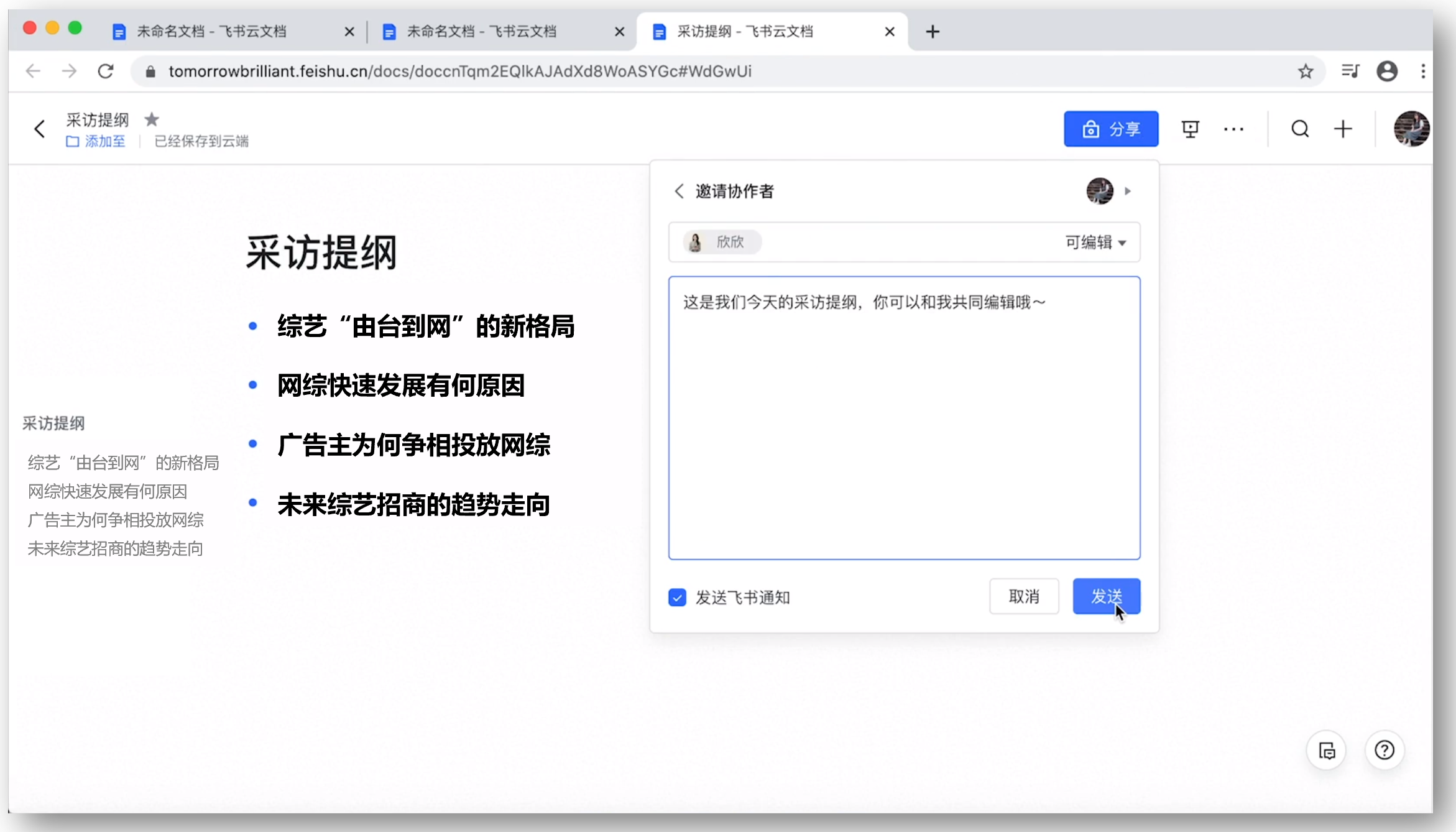The width and height of the screenshot is (1456, 832).
Task: Click the 取消 button
Action: pyautogui.click(x=1023, y=596)
